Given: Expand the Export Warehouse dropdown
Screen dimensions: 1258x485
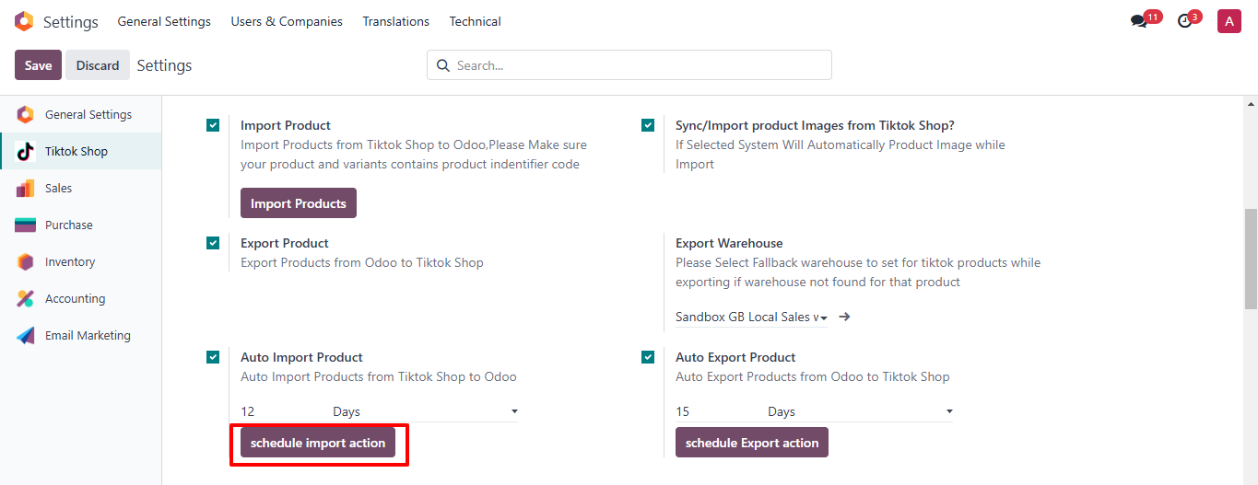Looking at the screenshot, I should tap(751, 317).
